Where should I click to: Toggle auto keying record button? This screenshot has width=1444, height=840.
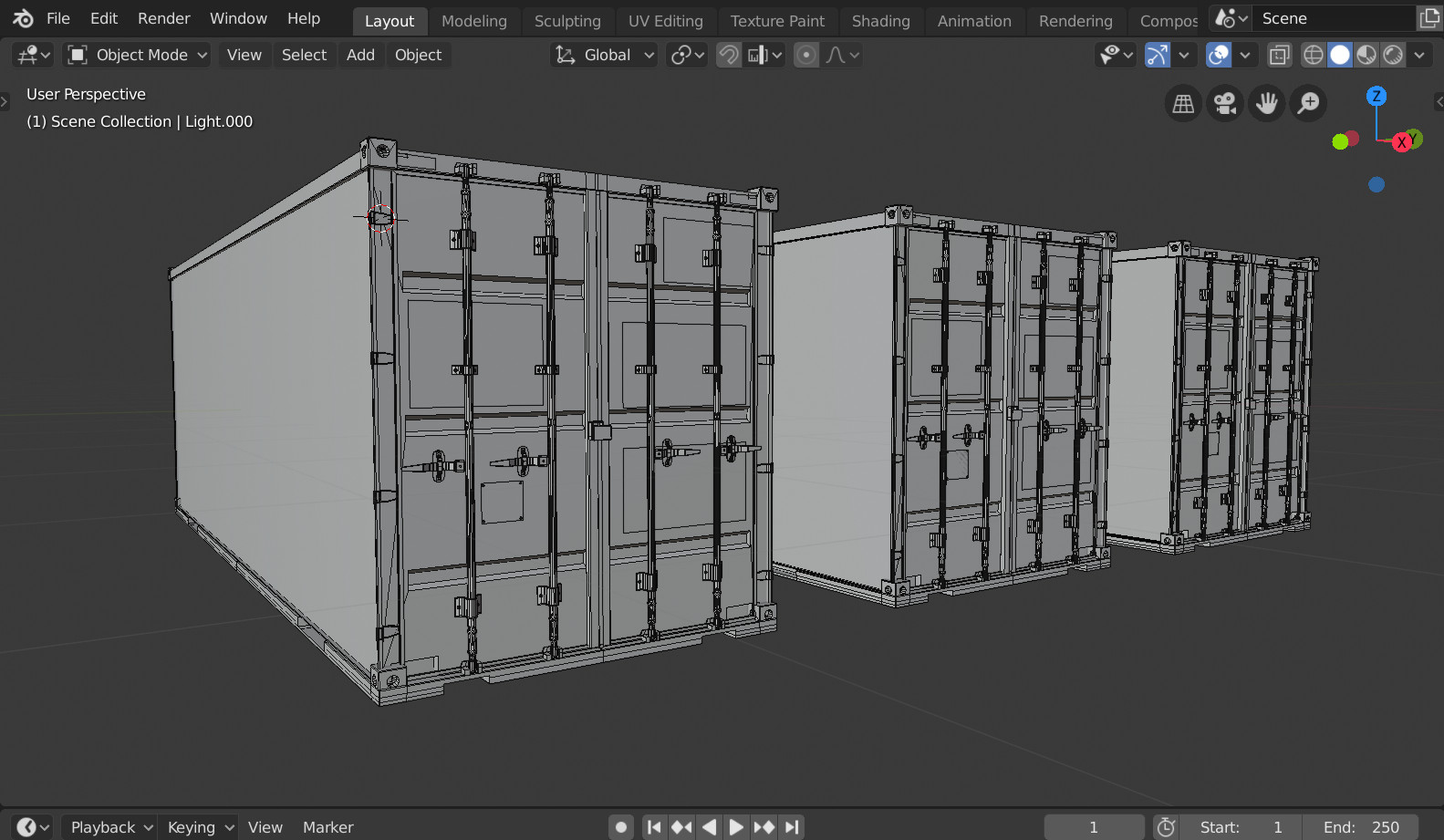point(621,827)
